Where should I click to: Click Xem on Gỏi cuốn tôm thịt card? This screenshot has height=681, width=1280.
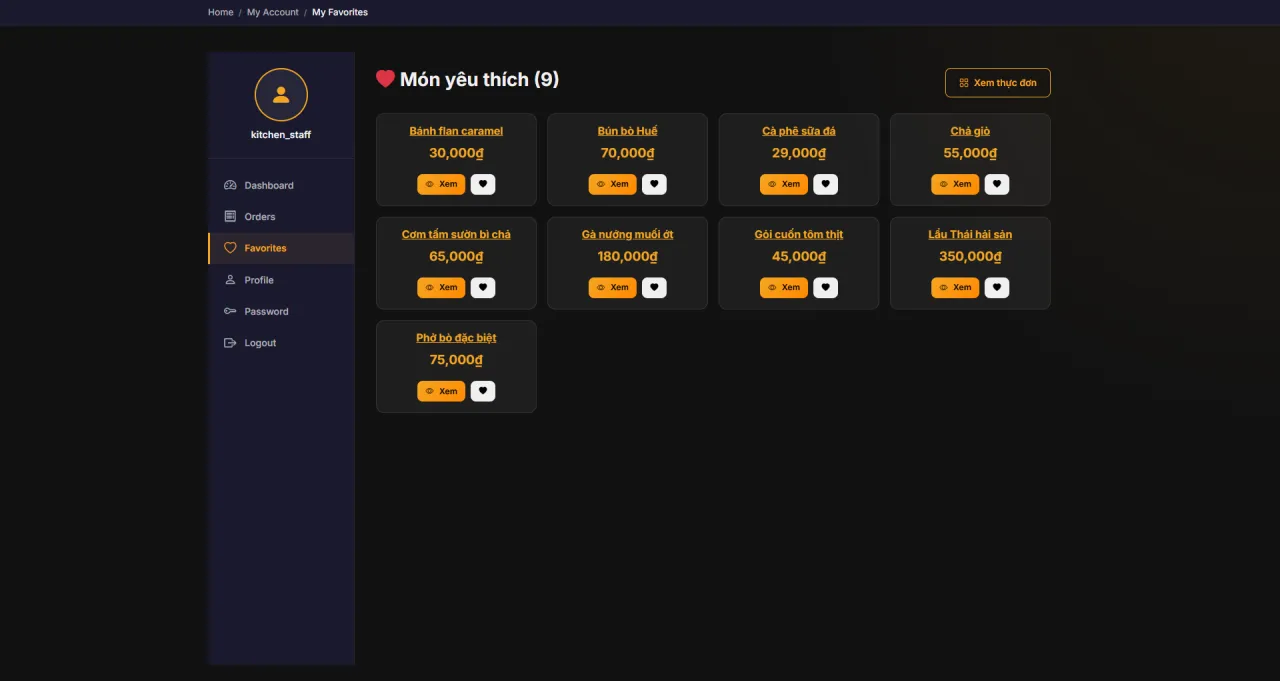tap(784, 288)
